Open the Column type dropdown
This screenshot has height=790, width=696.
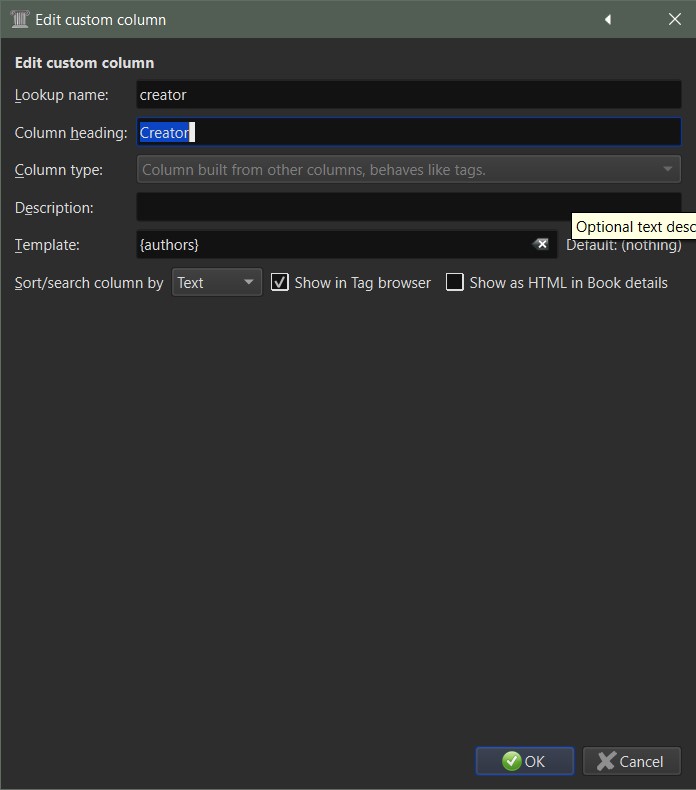click(x=409, y=169)
